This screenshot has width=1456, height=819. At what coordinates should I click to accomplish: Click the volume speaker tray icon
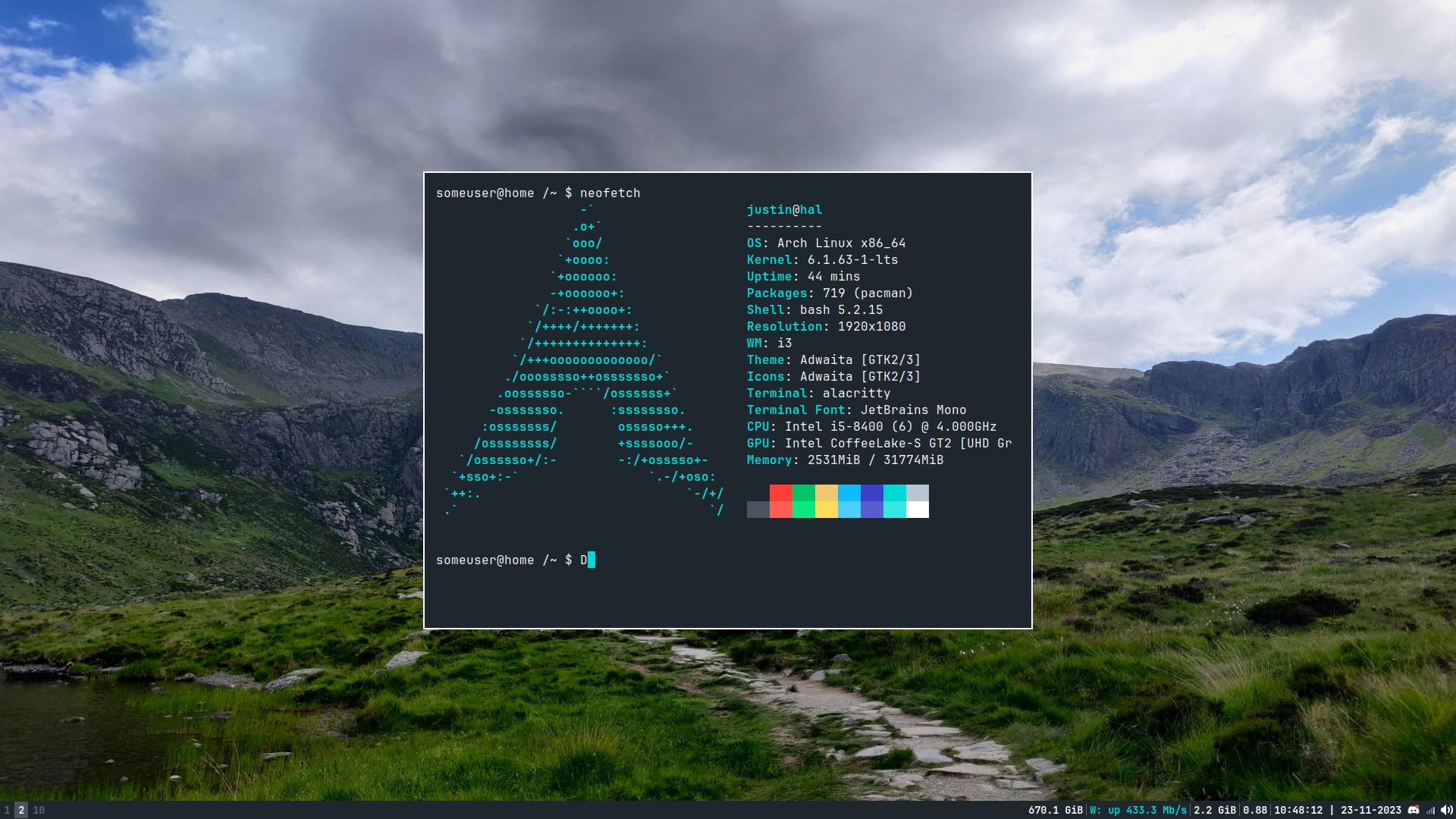[x=1446, y=810]
